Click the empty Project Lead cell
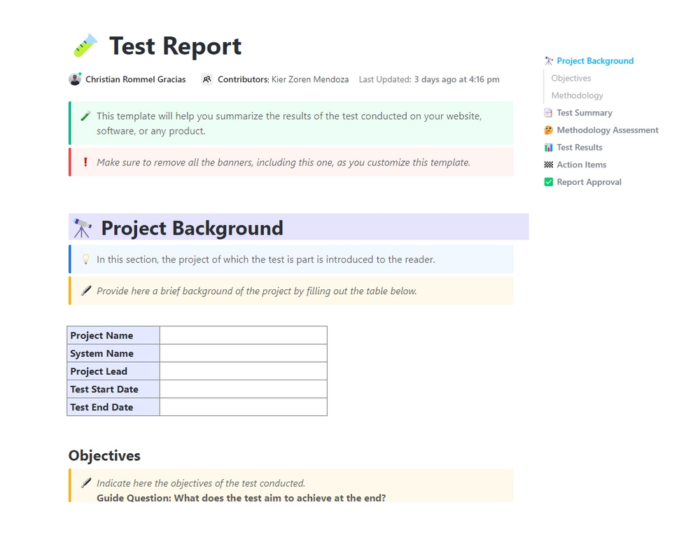The height and width of the screenshot is (533, 700). click(x=243, y=371)
